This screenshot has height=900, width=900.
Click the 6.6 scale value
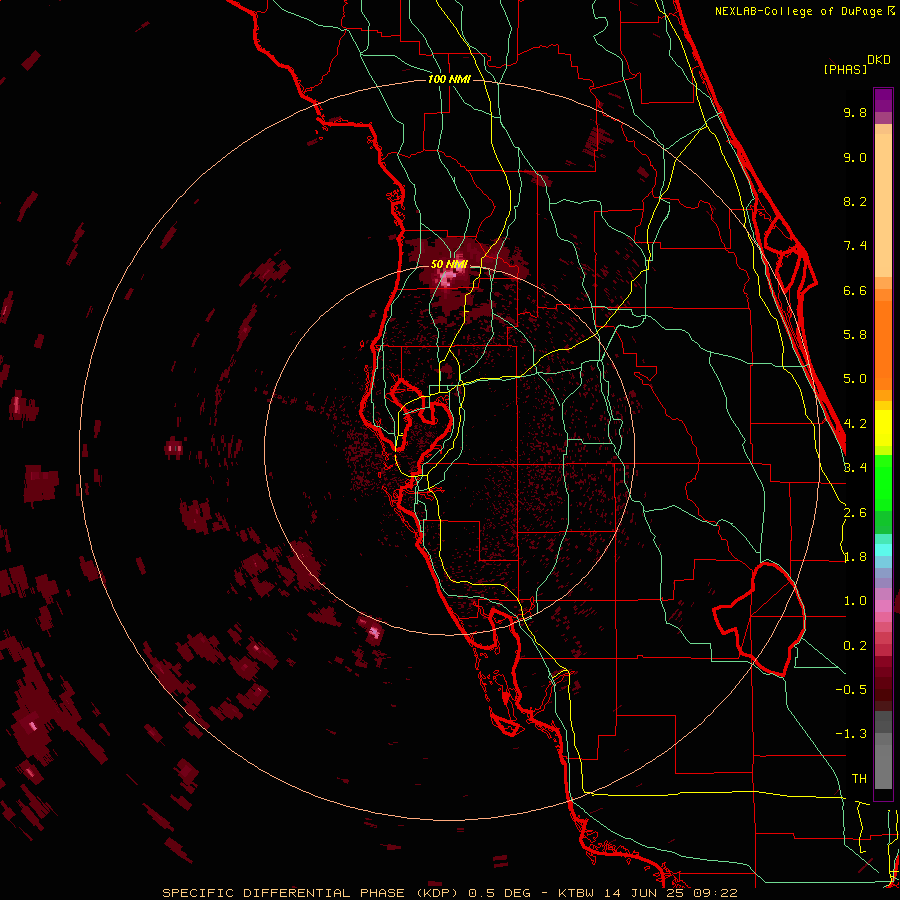click(x=855, y=290)
